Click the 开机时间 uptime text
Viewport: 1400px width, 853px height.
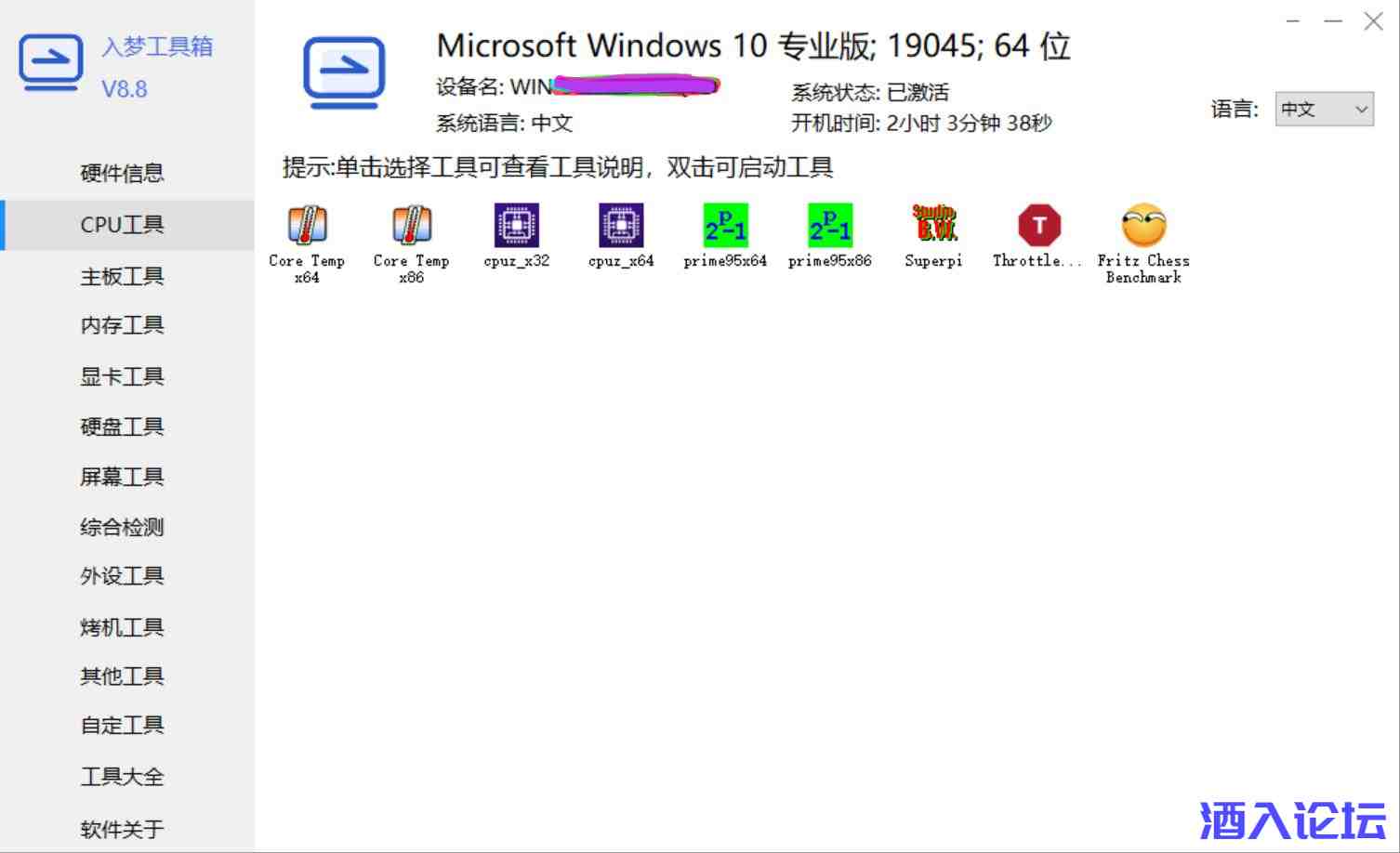[x=921, y=124]
